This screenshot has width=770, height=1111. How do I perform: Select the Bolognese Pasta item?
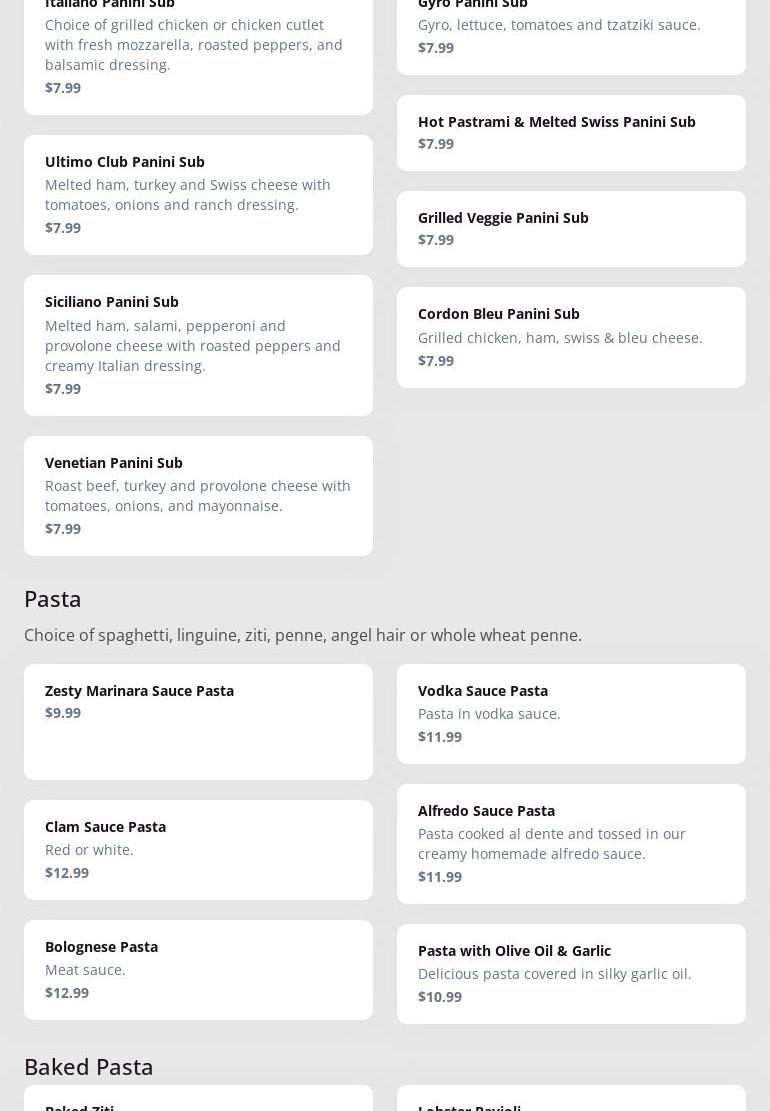[x=198, y=969]
